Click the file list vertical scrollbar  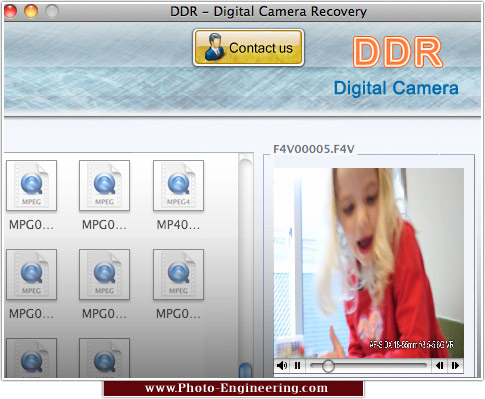click(246, 265)
